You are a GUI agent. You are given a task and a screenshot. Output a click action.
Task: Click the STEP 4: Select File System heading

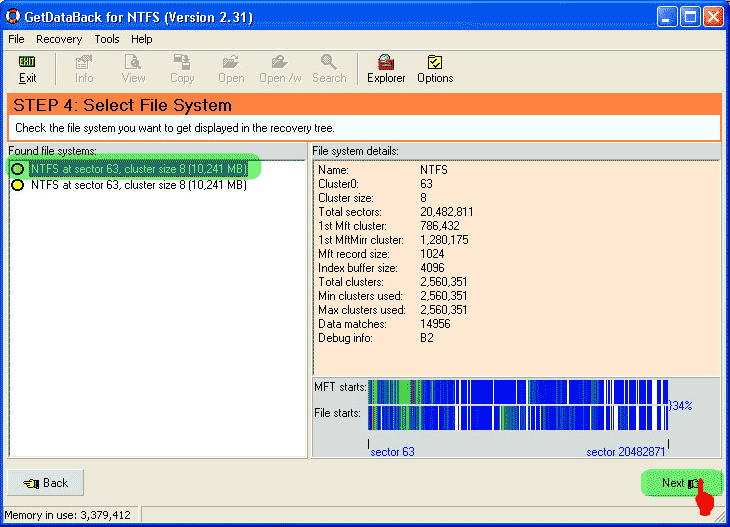click(x=122, y=105)
